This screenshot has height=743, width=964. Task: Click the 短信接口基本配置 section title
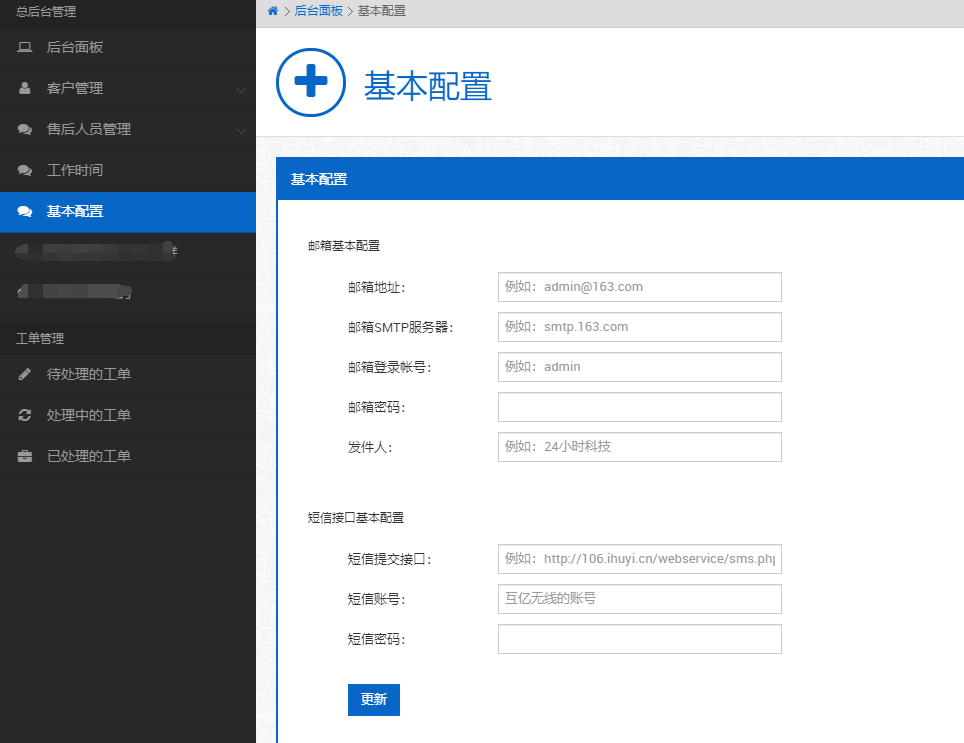356,518
